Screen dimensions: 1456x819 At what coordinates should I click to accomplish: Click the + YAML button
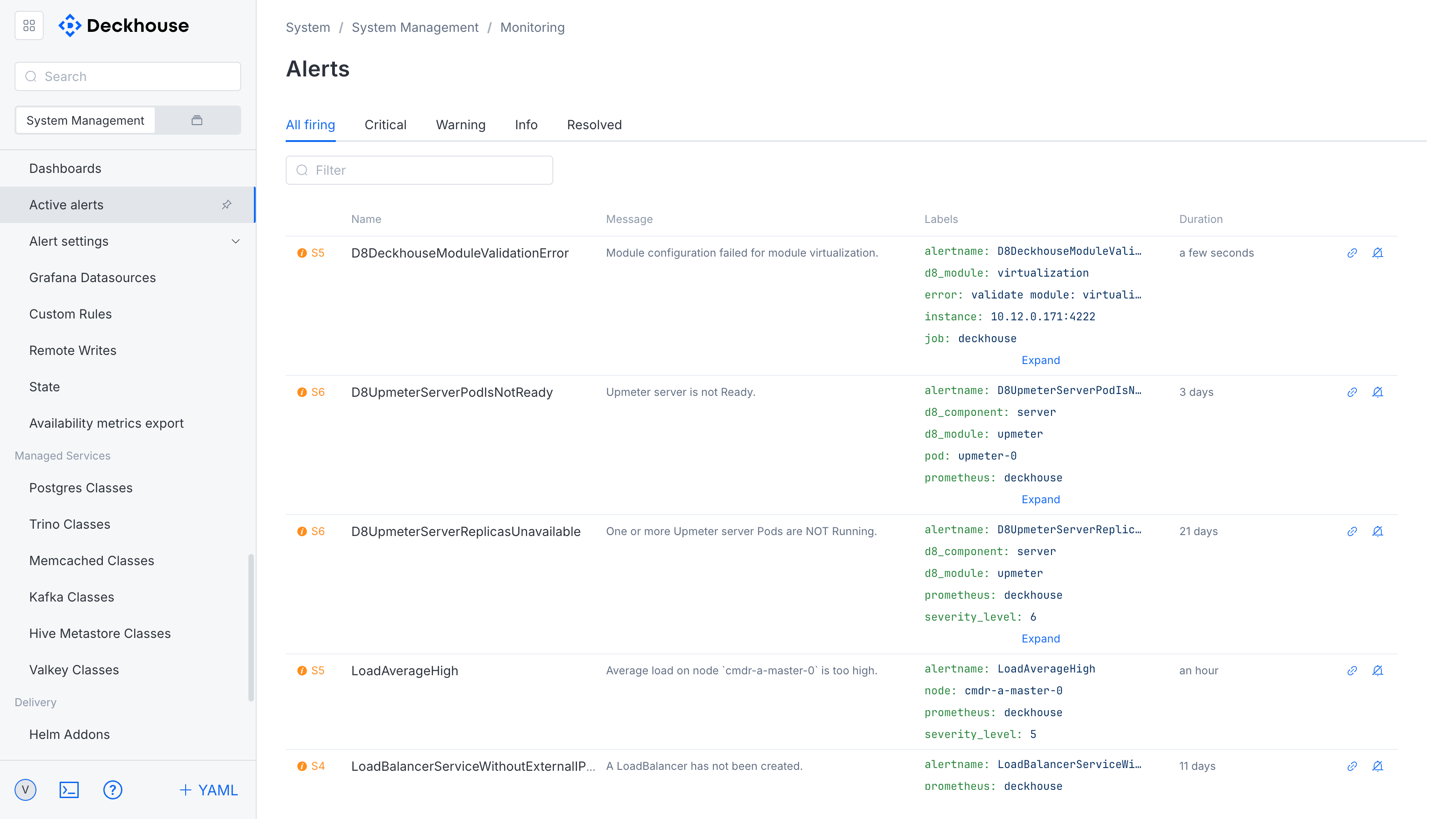(208, 790)
